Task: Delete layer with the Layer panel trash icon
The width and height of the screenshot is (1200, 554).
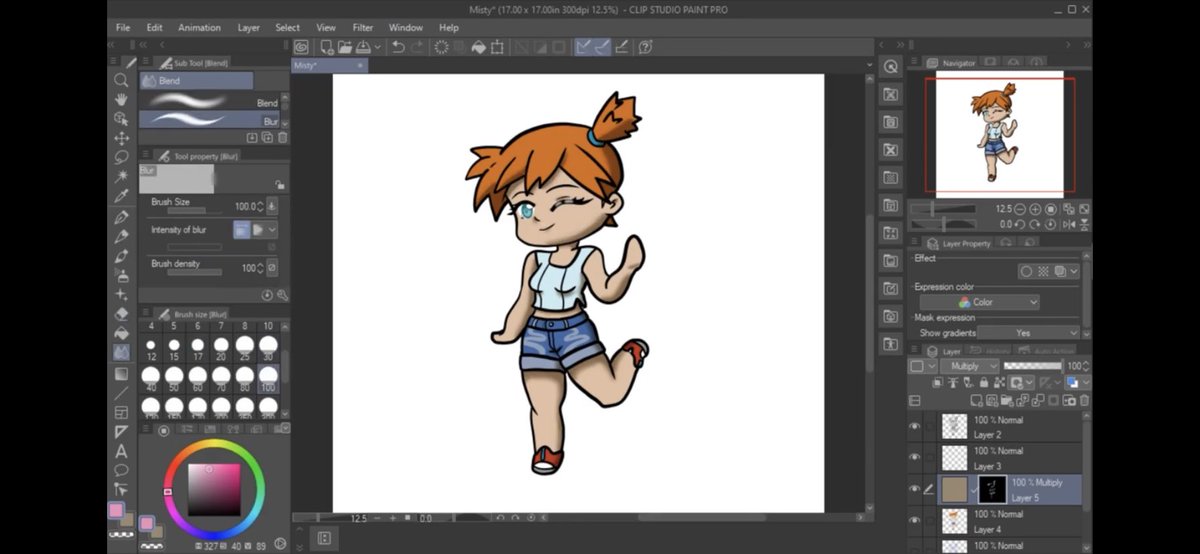Action: tap(1084, 400)
